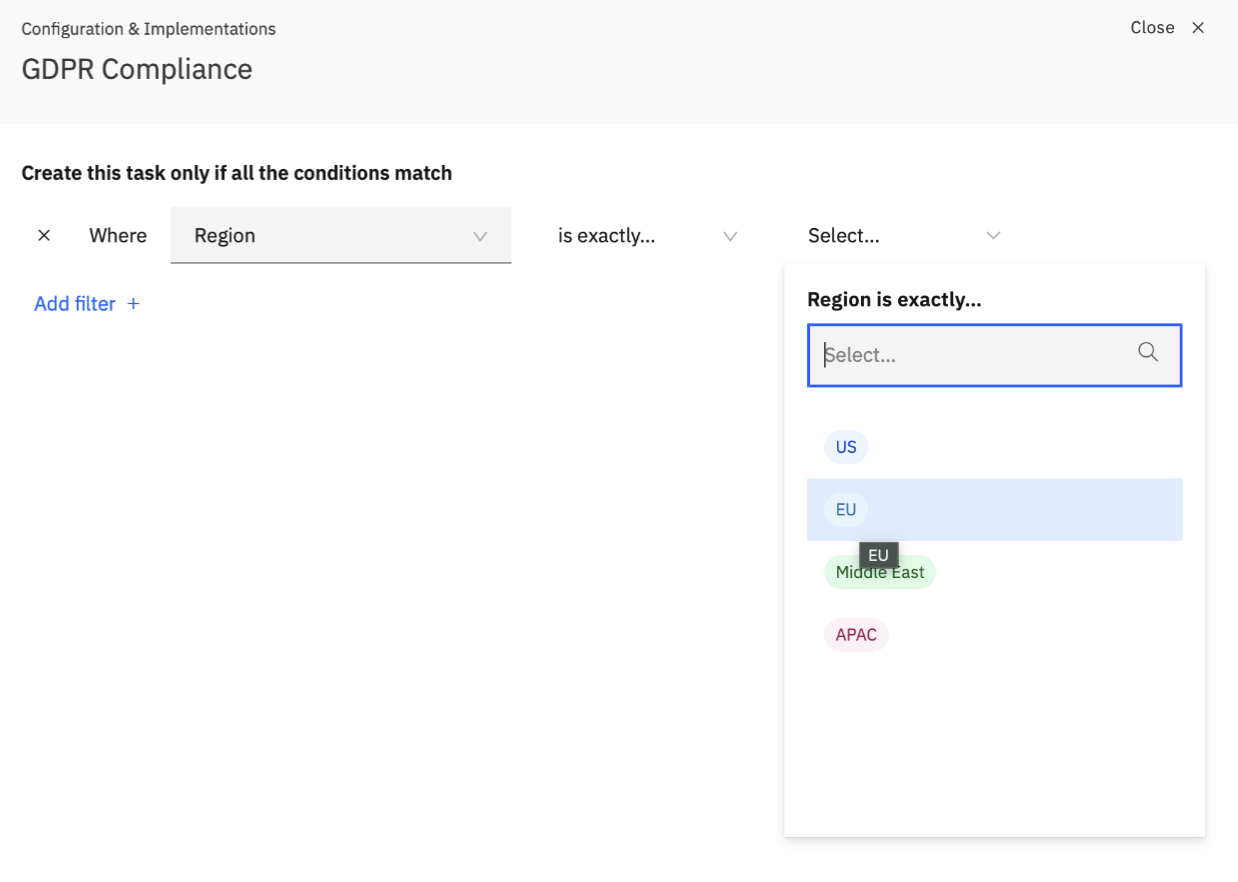Focus the region search input field
Viewport: 1238px width, 882px height.
(x=994, y=355)
